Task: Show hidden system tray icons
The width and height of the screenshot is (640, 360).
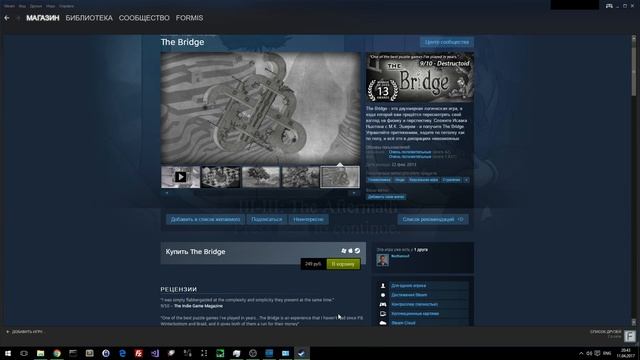Action: [581, 353]
